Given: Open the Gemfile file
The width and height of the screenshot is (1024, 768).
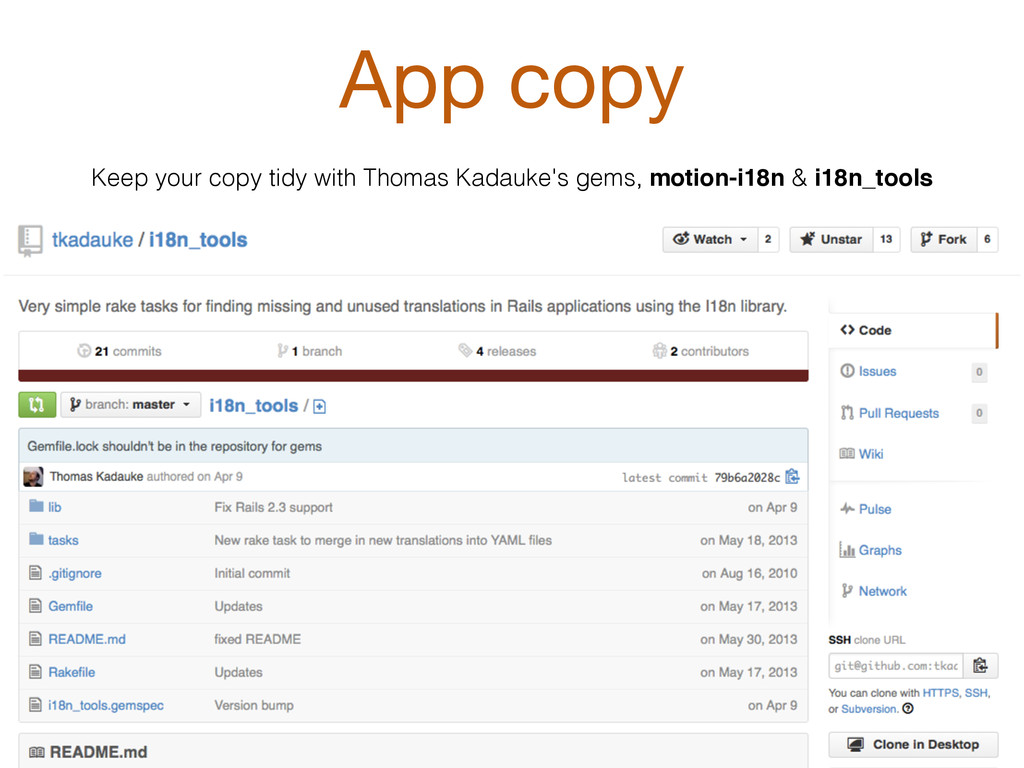Looking at the screenshot, I should (x=71, y=606).
